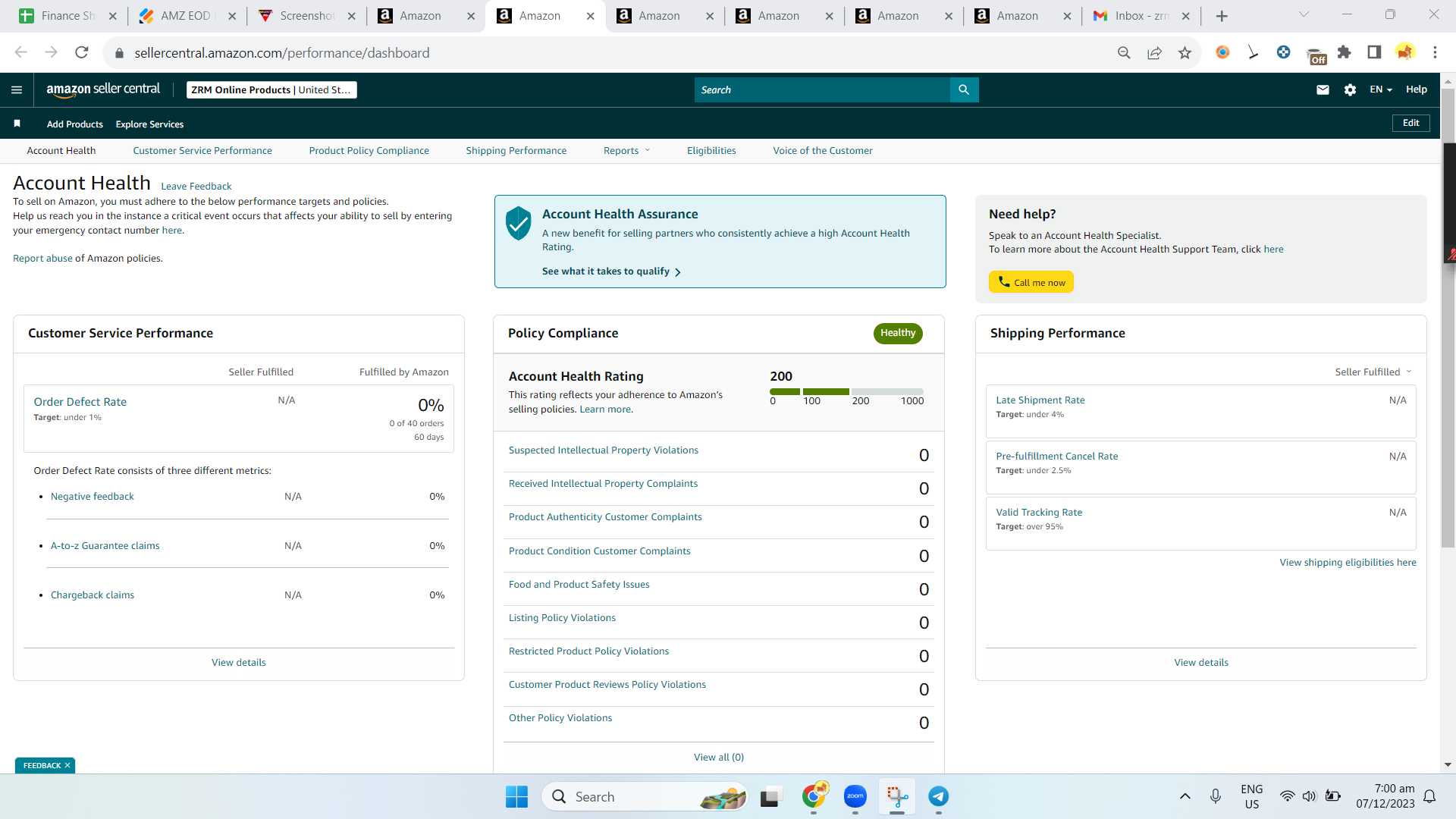The height and width of the screenshot is (819, 1456).
Task: Open Negative feedback metric link
Action: point(93,496)
